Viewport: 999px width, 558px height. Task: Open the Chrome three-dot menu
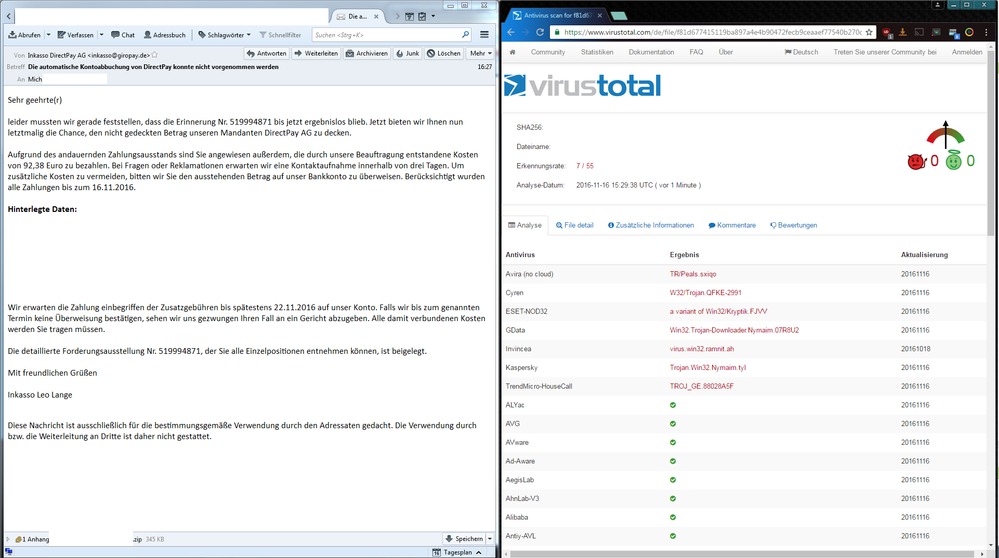click(986, 32)
